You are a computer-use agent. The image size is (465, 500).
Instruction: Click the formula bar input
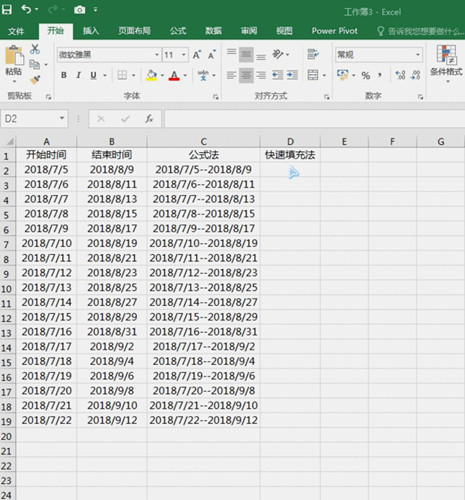[314, 119]
